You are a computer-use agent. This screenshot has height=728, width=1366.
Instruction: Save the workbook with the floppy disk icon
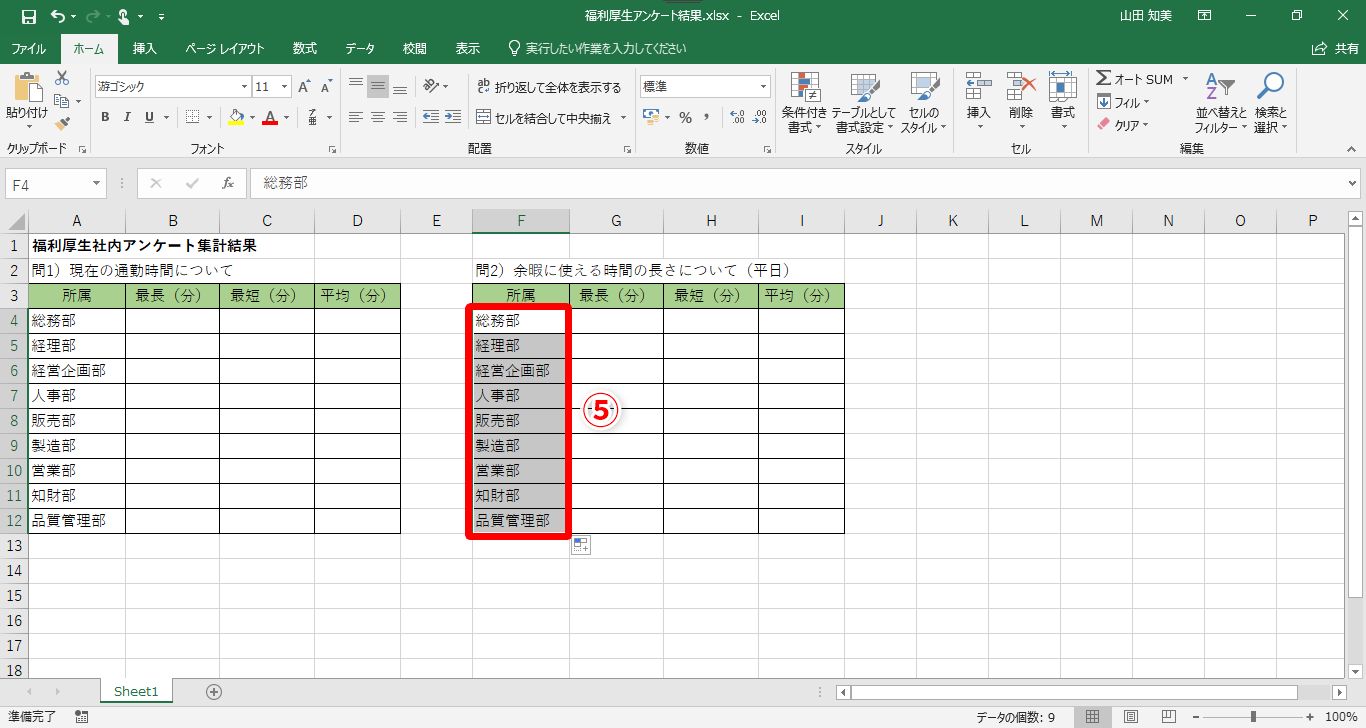pyautogui.click(x=28, y=16)
